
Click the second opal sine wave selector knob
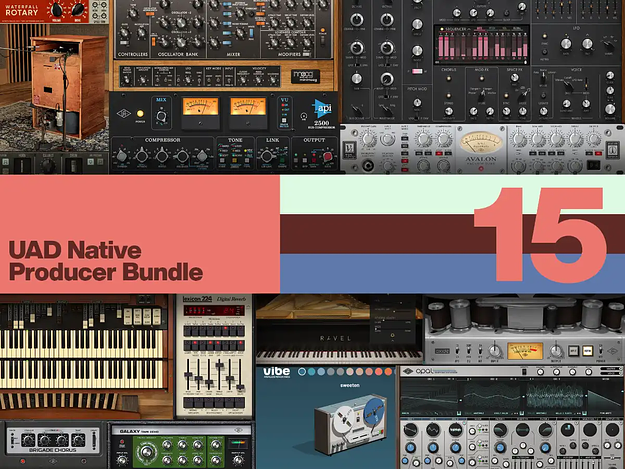click(432, 430)
